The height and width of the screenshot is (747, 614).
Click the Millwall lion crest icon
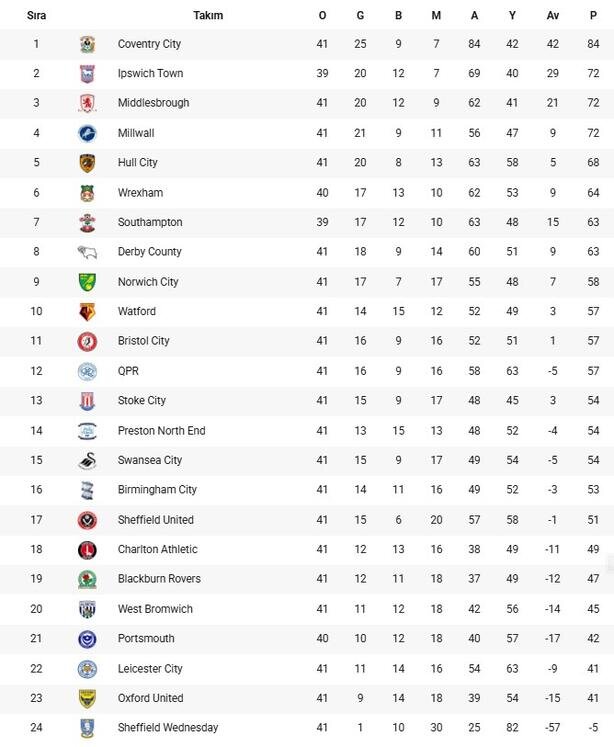87,133
